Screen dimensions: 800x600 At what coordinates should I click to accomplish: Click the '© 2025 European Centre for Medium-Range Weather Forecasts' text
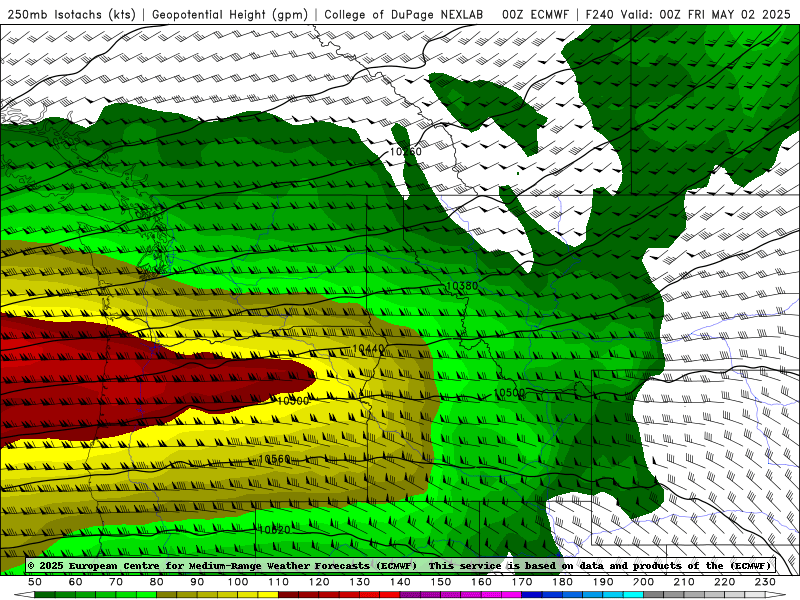[x=222, y=566]
